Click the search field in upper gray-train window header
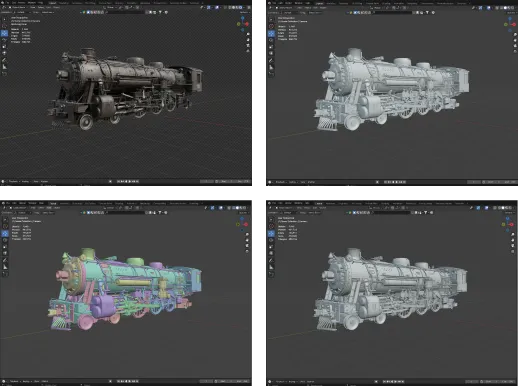 tap(392, 12)
